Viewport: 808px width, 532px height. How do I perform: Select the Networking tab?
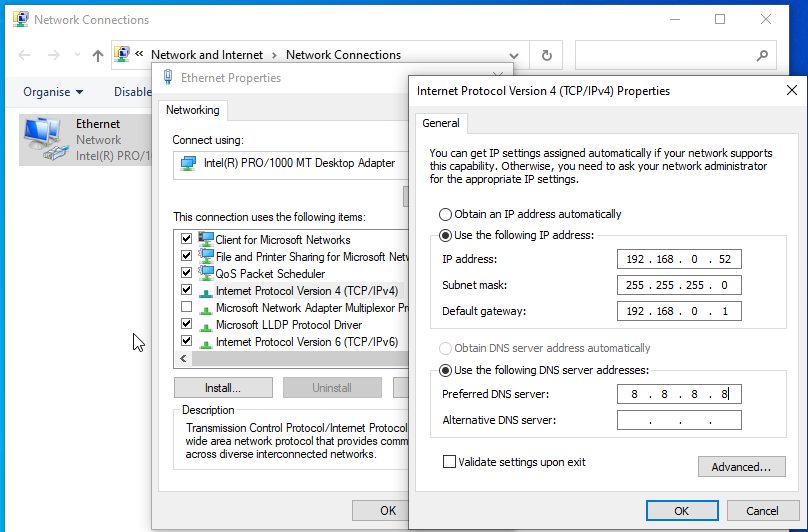[193, 110]
